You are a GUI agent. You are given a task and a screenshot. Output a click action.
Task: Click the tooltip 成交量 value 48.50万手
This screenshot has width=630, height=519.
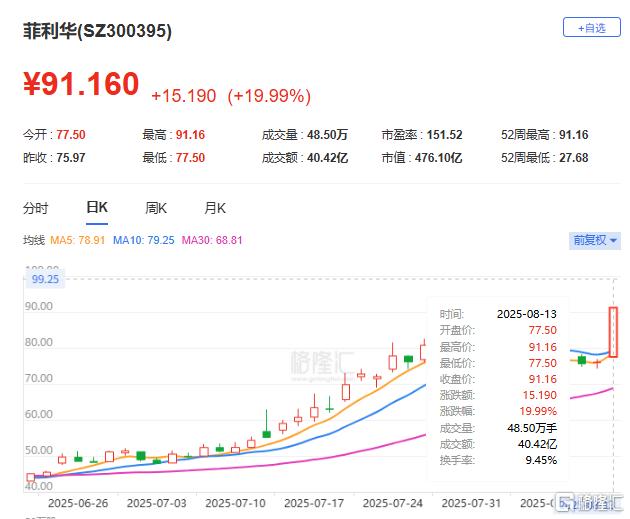coord(532,428)
